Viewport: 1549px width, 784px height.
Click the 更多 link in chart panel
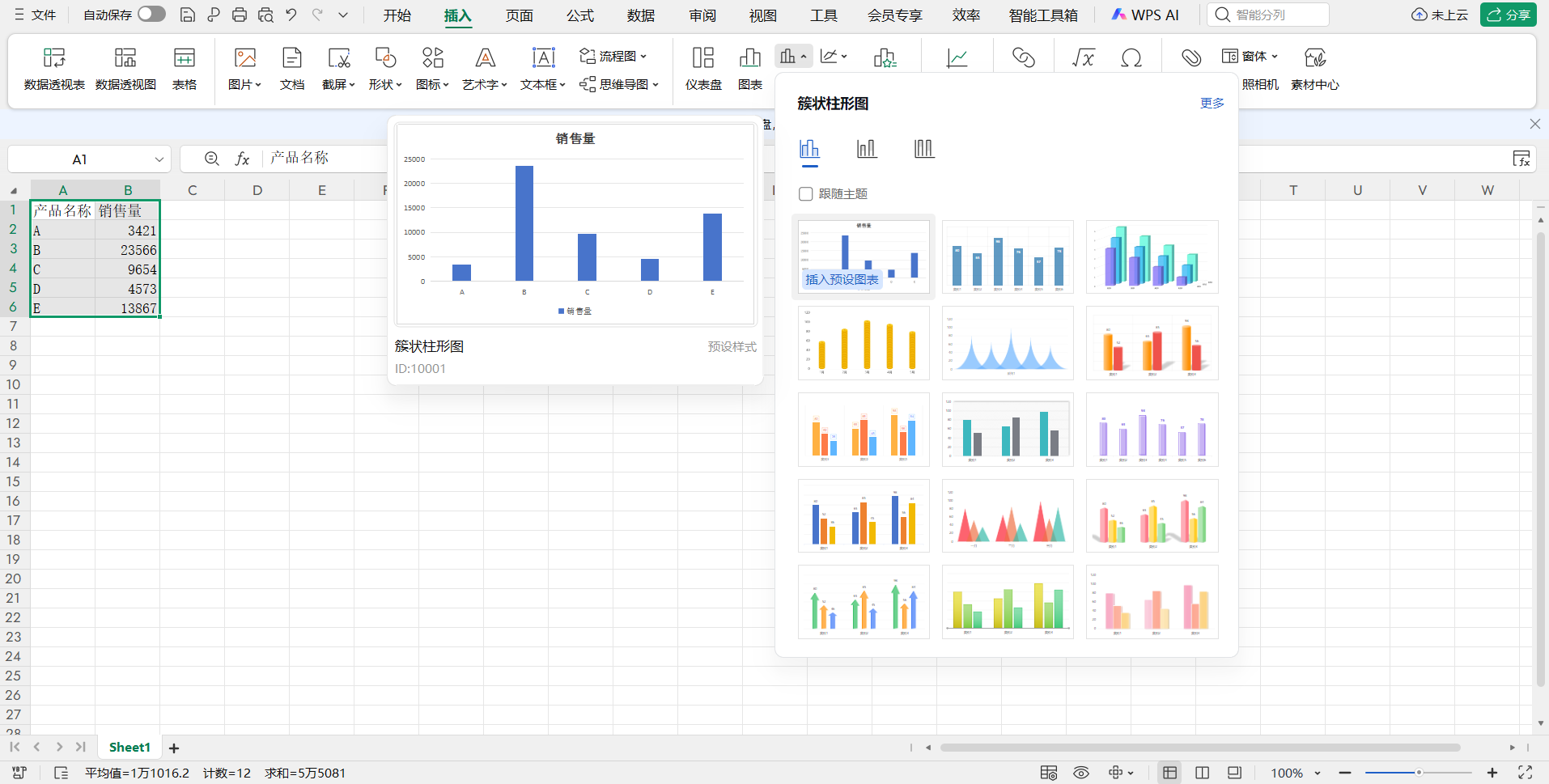1212,104
